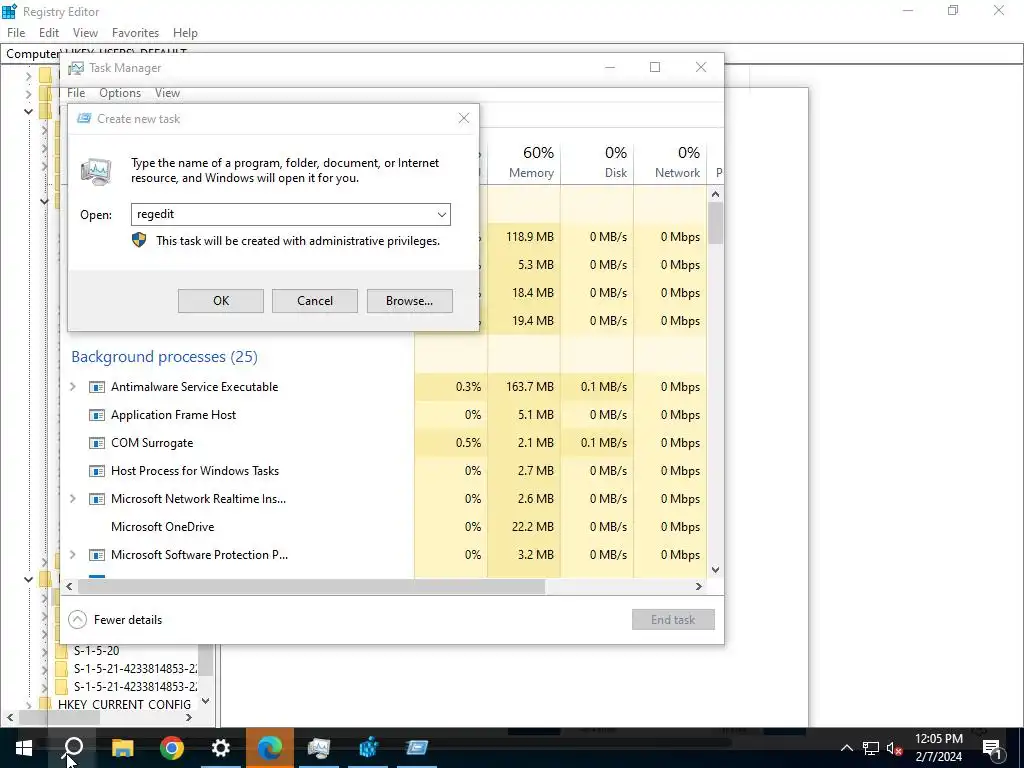
Task: Open Task Manager View menu
Action: [x=167, y=93]
